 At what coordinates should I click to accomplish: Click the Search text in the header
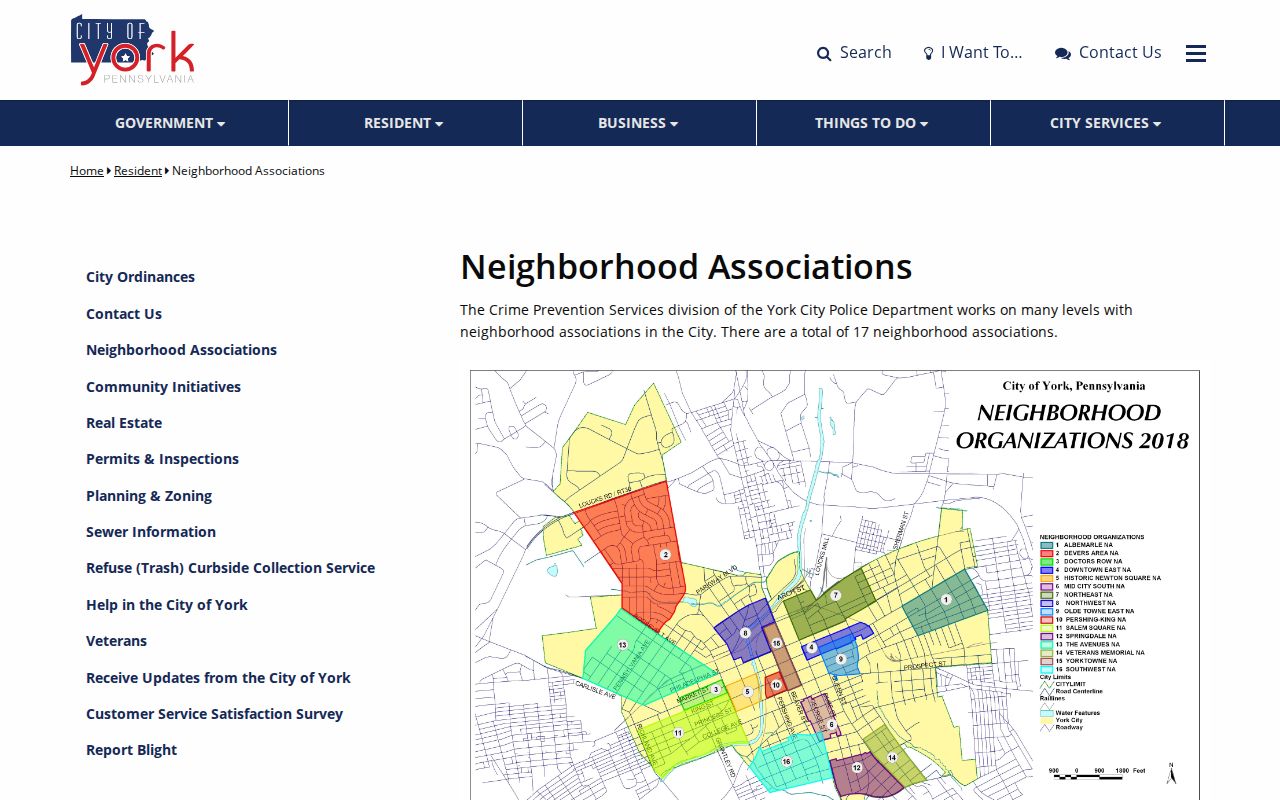865,53
